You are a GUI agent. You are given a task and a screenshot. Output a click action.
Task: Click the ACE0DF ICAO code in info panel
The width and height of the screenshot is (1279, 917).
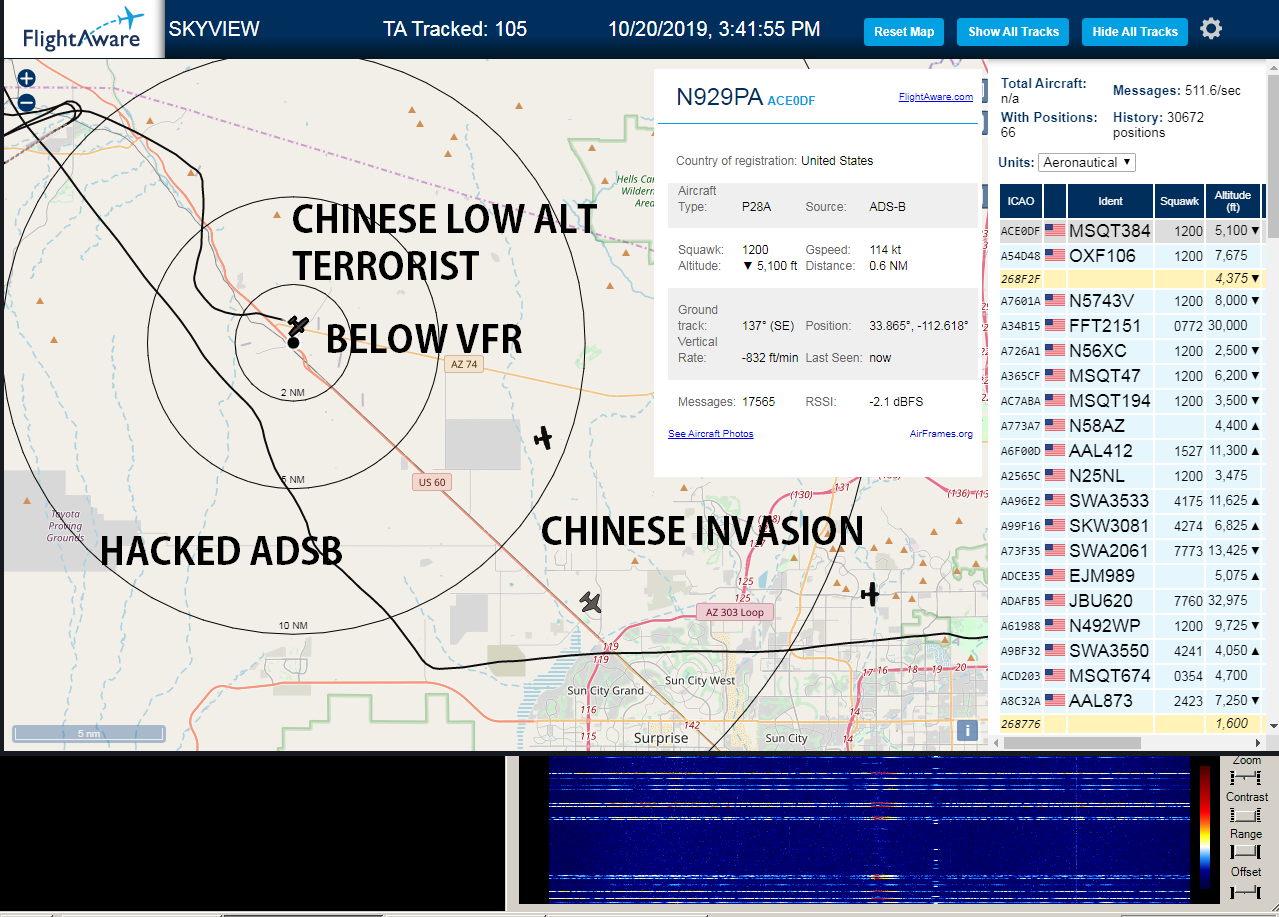click(x=789, y=100)
